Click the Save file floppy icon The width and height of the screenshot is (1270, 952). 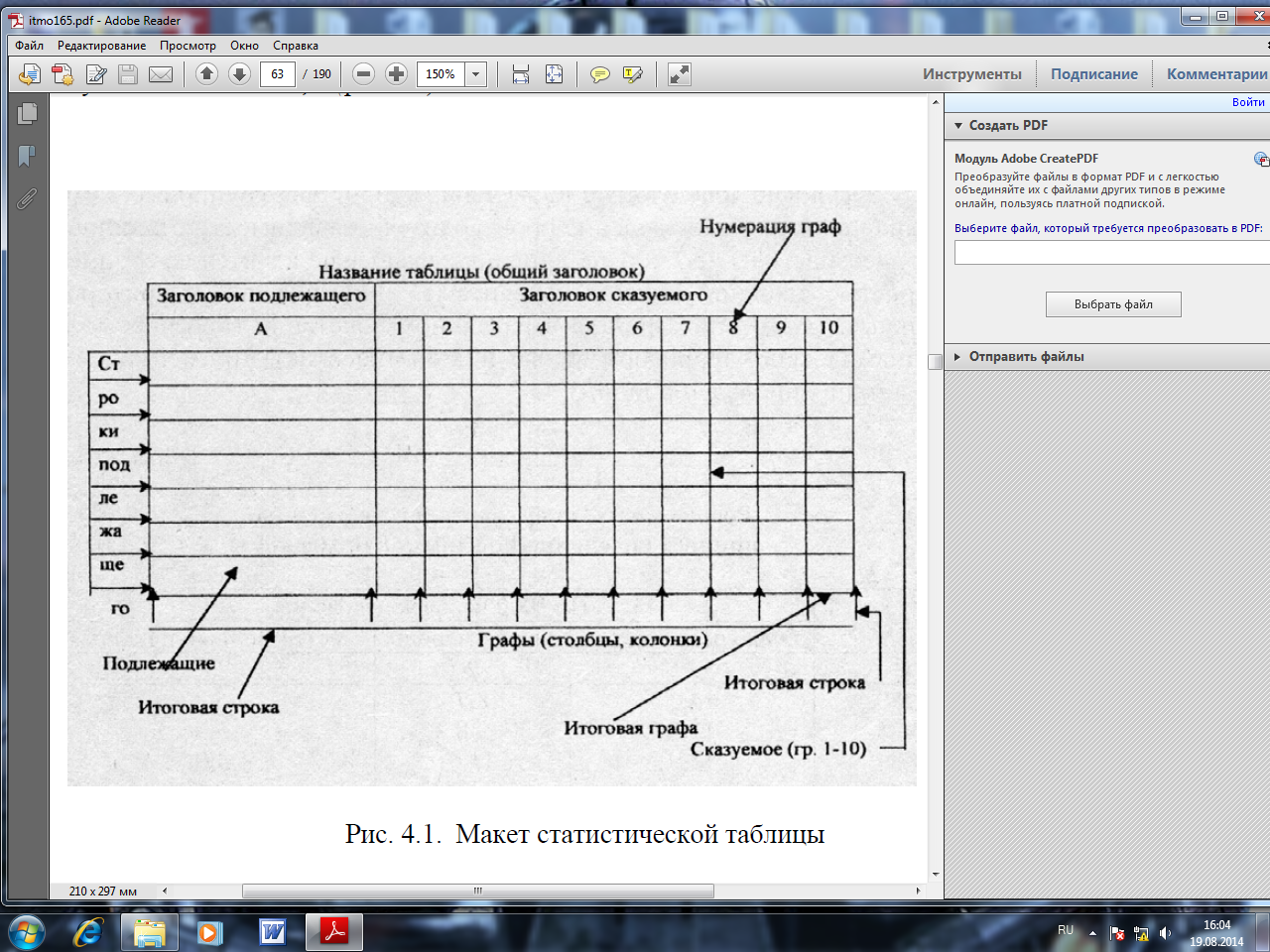coord(128,74)
